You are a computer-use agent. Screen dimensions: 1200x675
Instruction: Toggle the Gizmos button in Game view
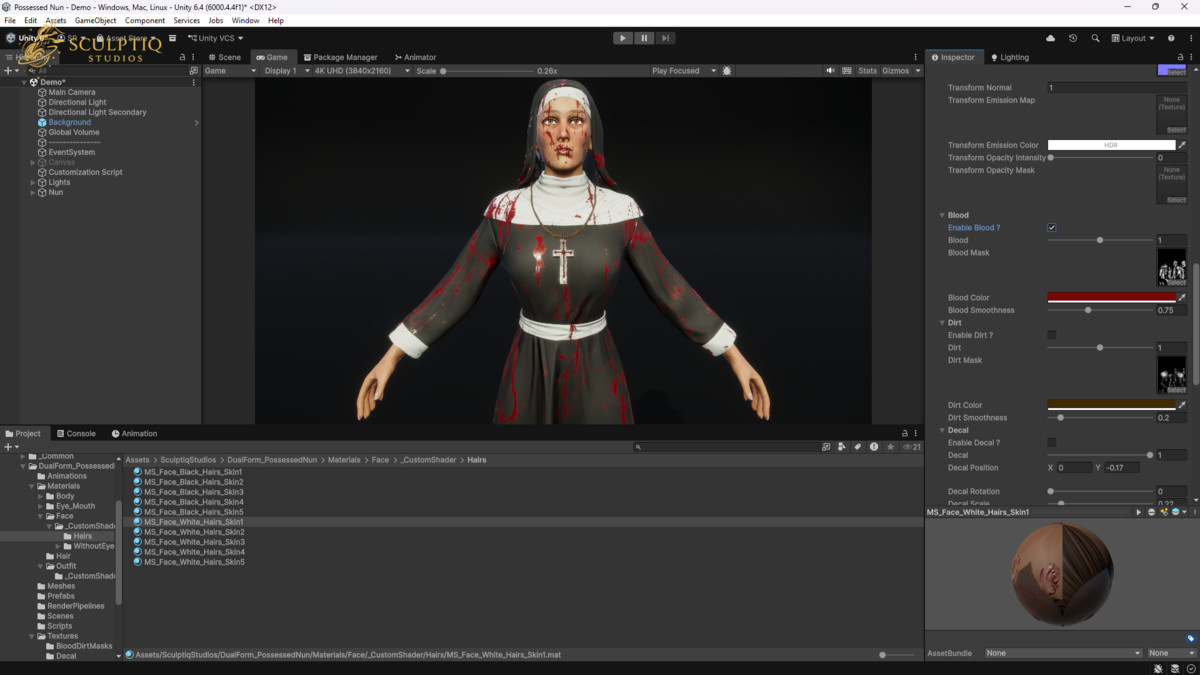click(895, 71)
